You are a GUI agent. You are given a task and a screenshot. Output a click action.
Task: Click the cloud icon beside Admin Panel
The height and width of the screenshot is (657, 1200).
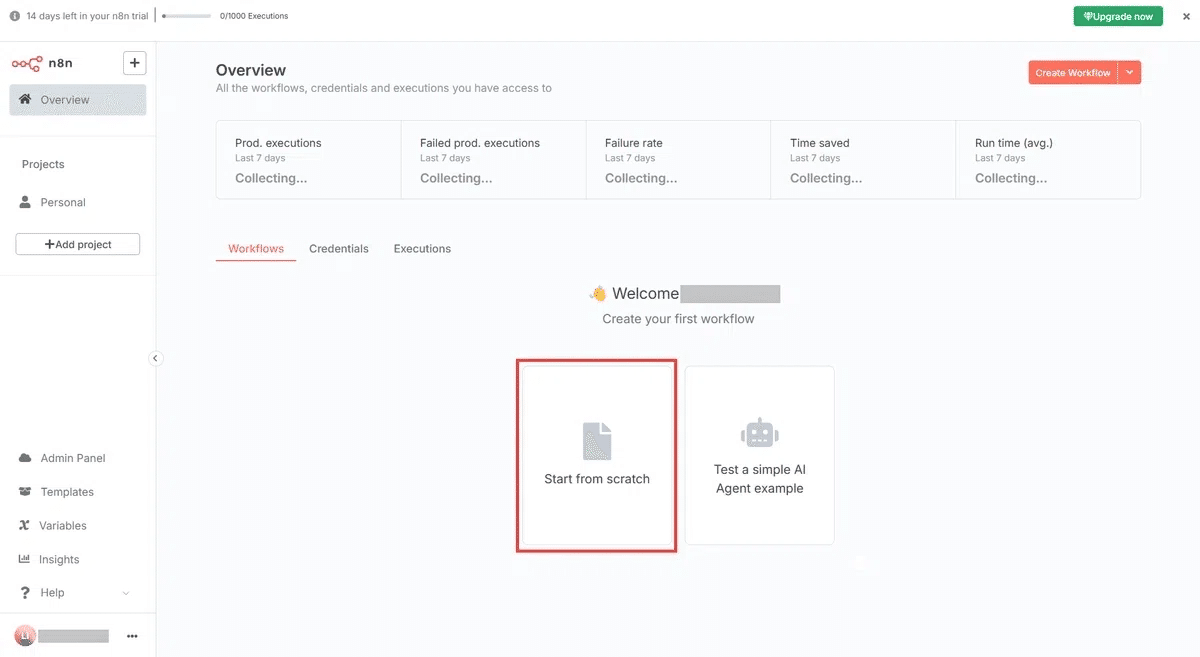25,458
